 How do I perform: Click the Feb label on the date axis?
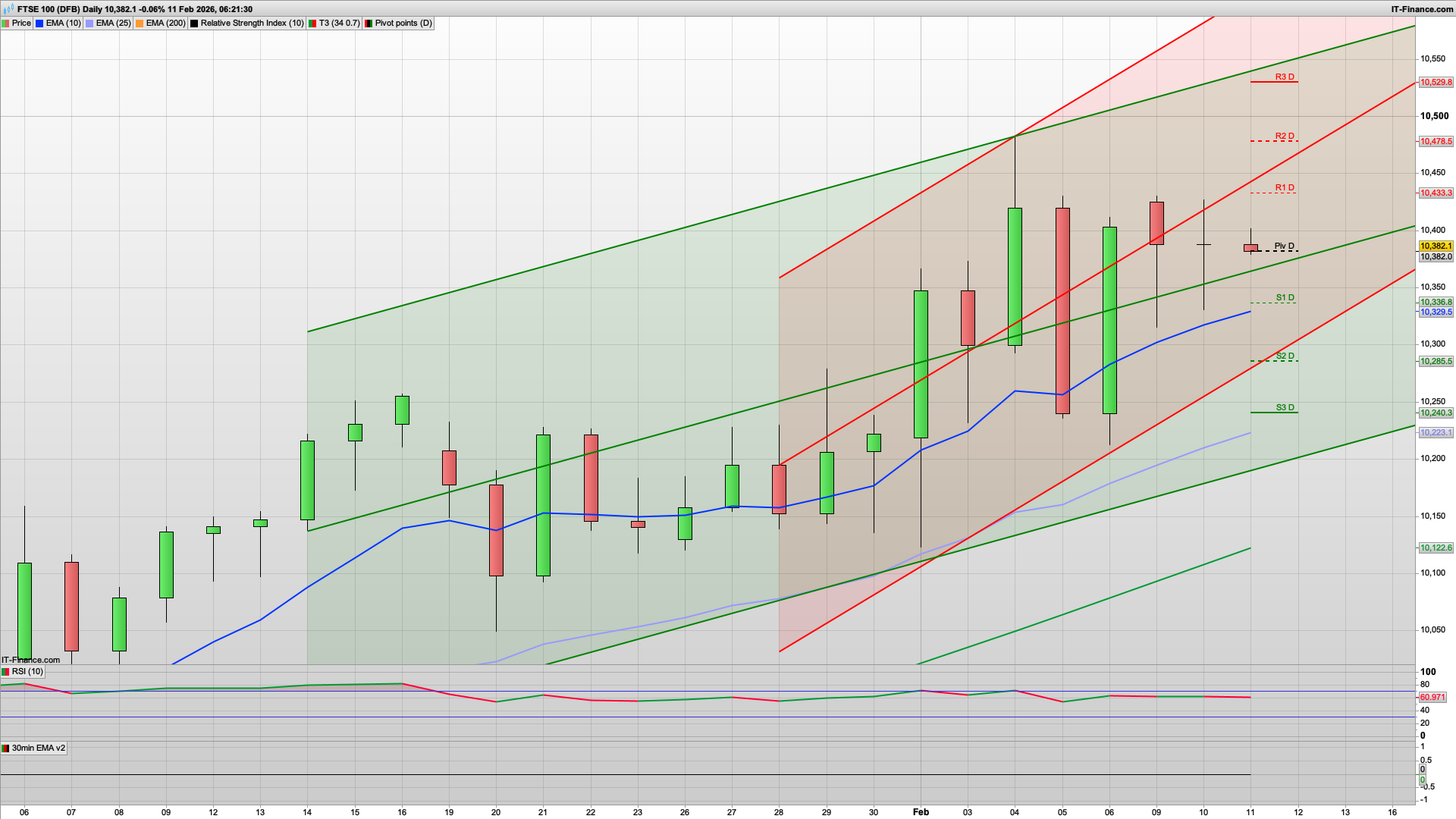(x=921, y=811)
